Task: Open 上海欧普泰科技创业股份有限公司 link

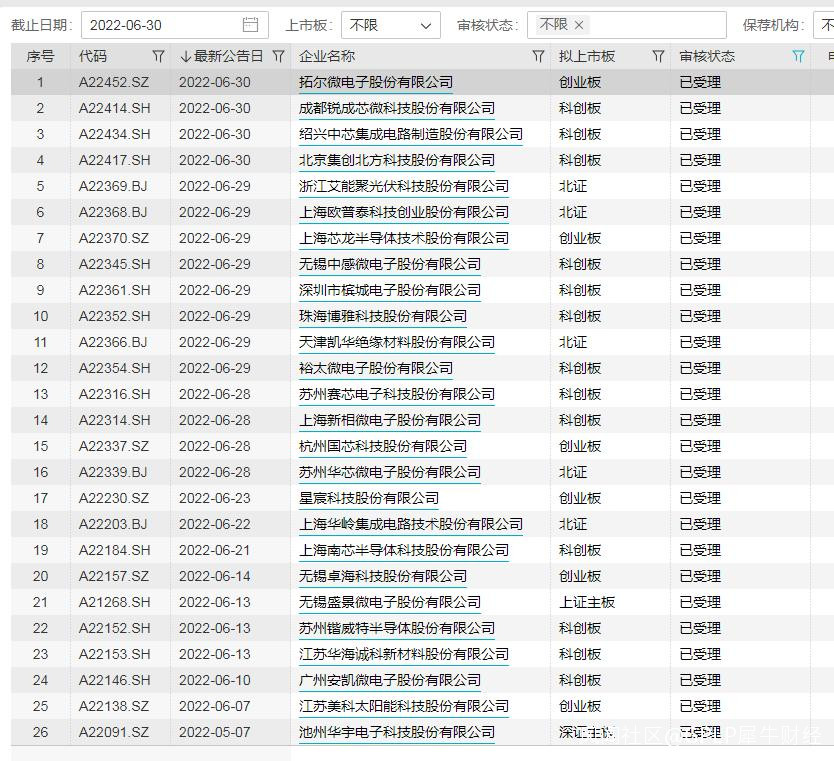Action: point(404,213)
